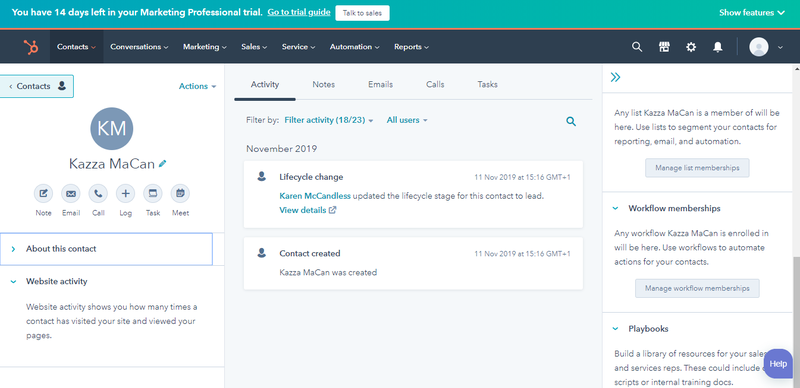Open the Actions dropdown
800x388 pixels.
[x=197, y=86]
